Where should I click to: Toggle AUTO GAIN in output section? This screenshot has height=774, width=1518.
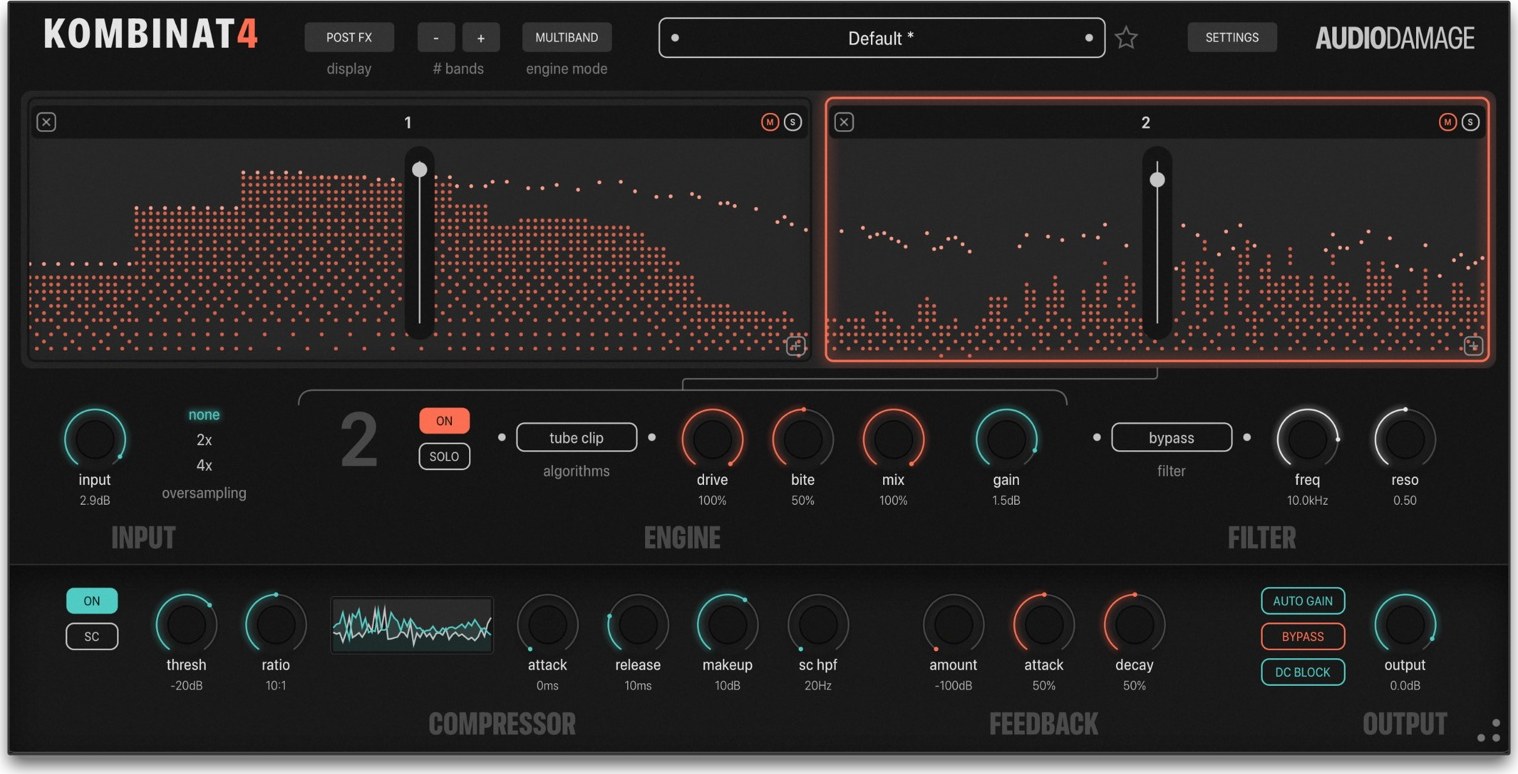tap(1303, 601)
